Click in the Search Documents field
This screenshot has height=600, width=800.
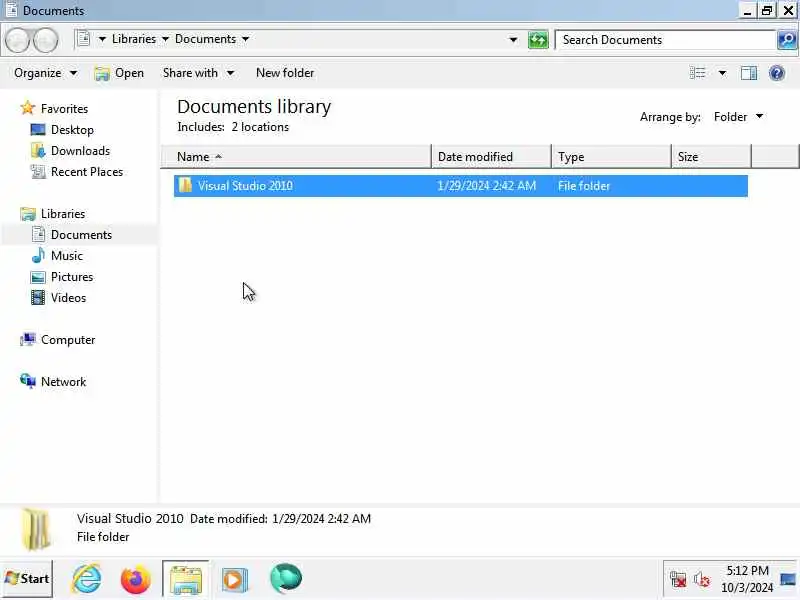[665, 40]
